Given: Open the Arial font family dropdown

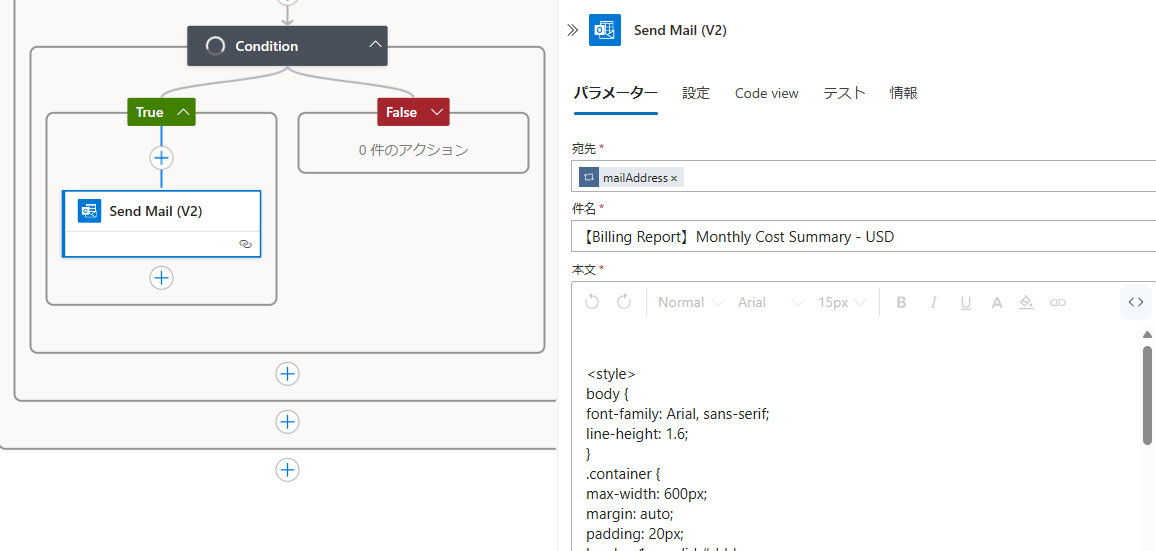Looking at the screenshot, I should (770, 302).
